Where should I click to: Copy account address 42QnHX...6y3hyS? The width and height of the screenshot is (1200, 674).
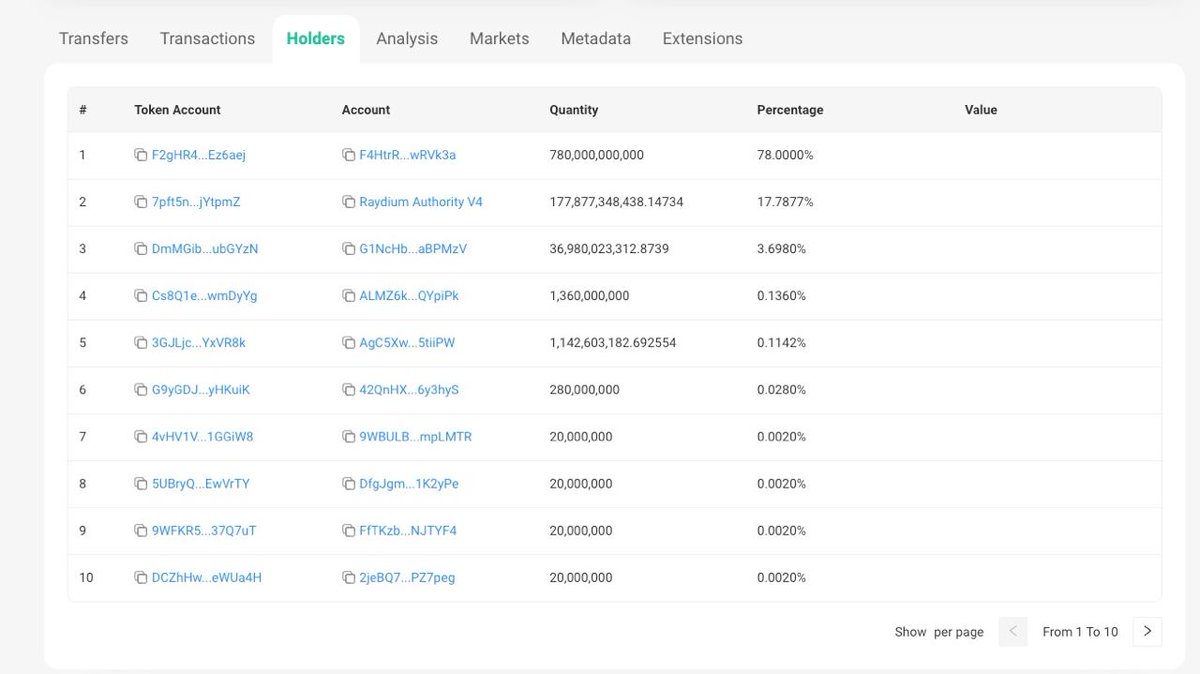(x=348, y=390)
